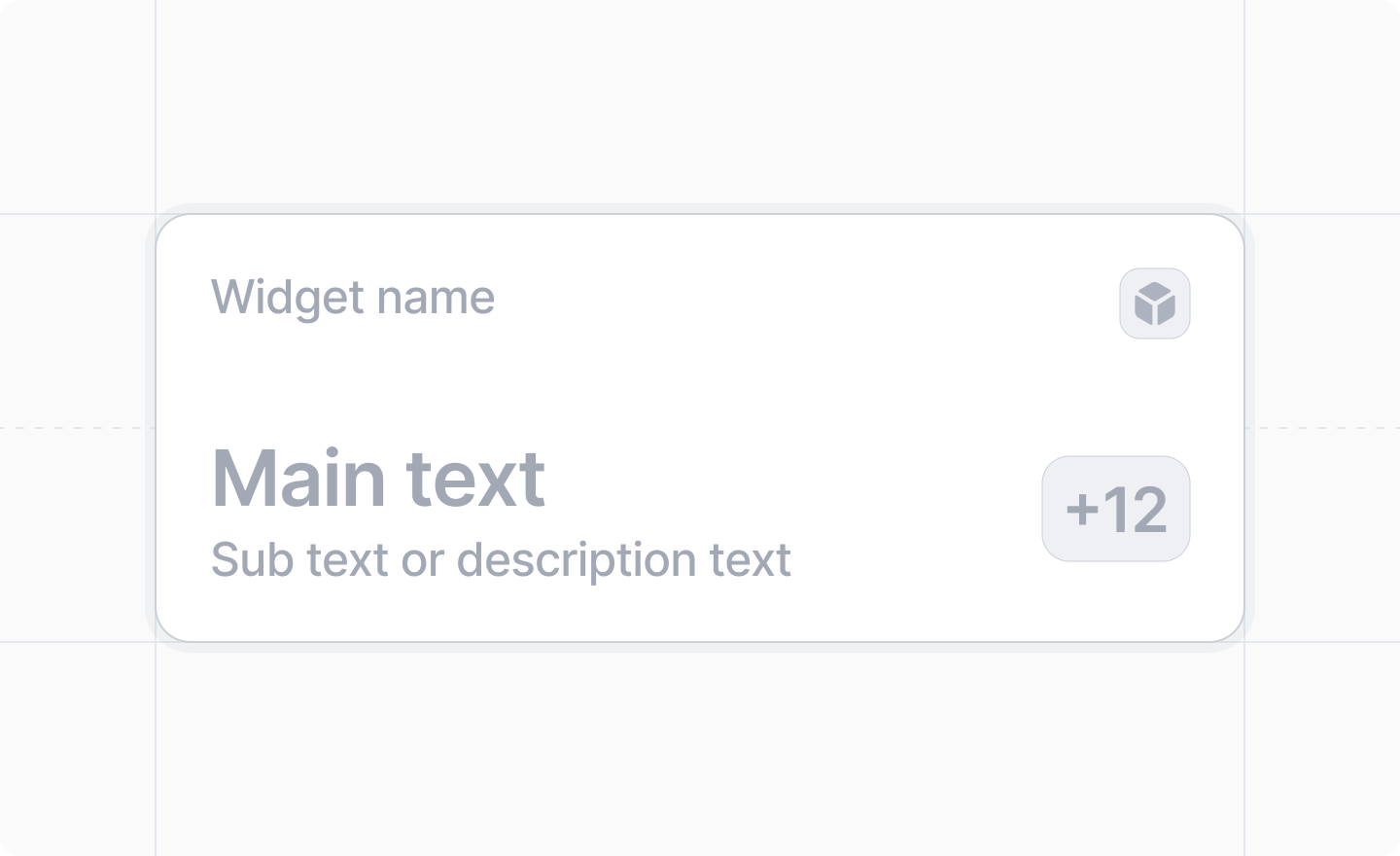
Task: Select the +12 badge
Action: [x=1116, y=509]
